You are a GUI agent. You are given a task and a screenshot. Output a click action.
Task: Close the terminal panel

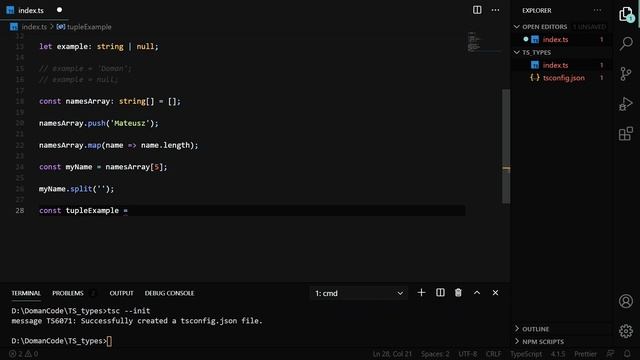(x=495, y=293)
